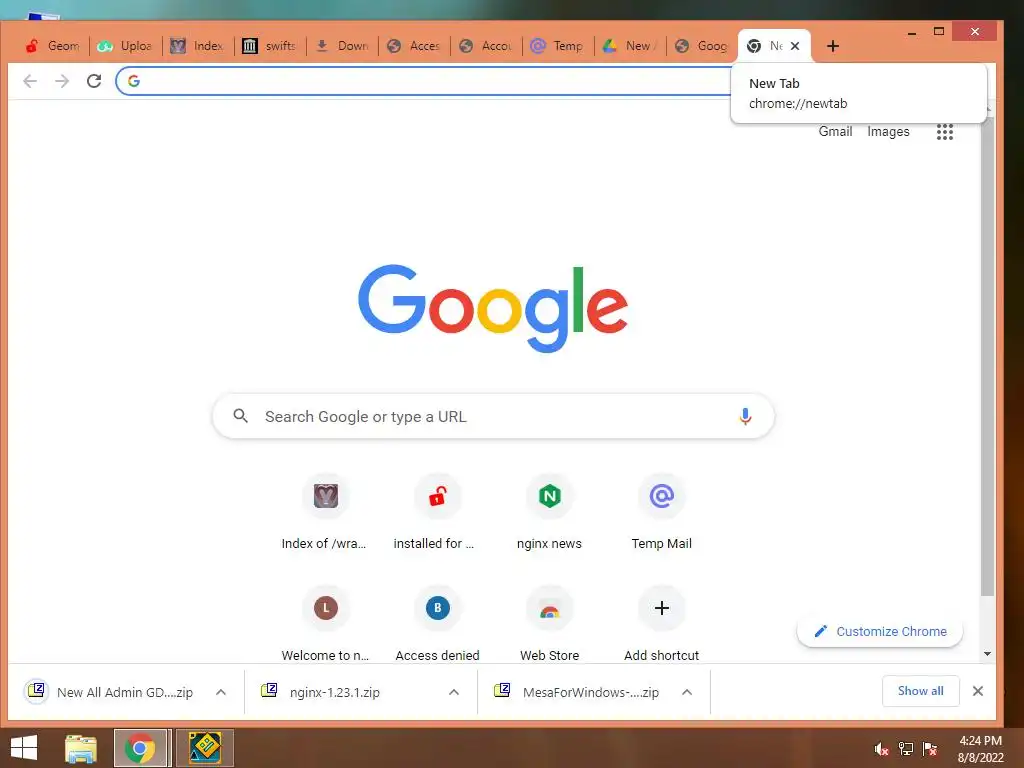Open Action Center flag icon

click(930, 749)
